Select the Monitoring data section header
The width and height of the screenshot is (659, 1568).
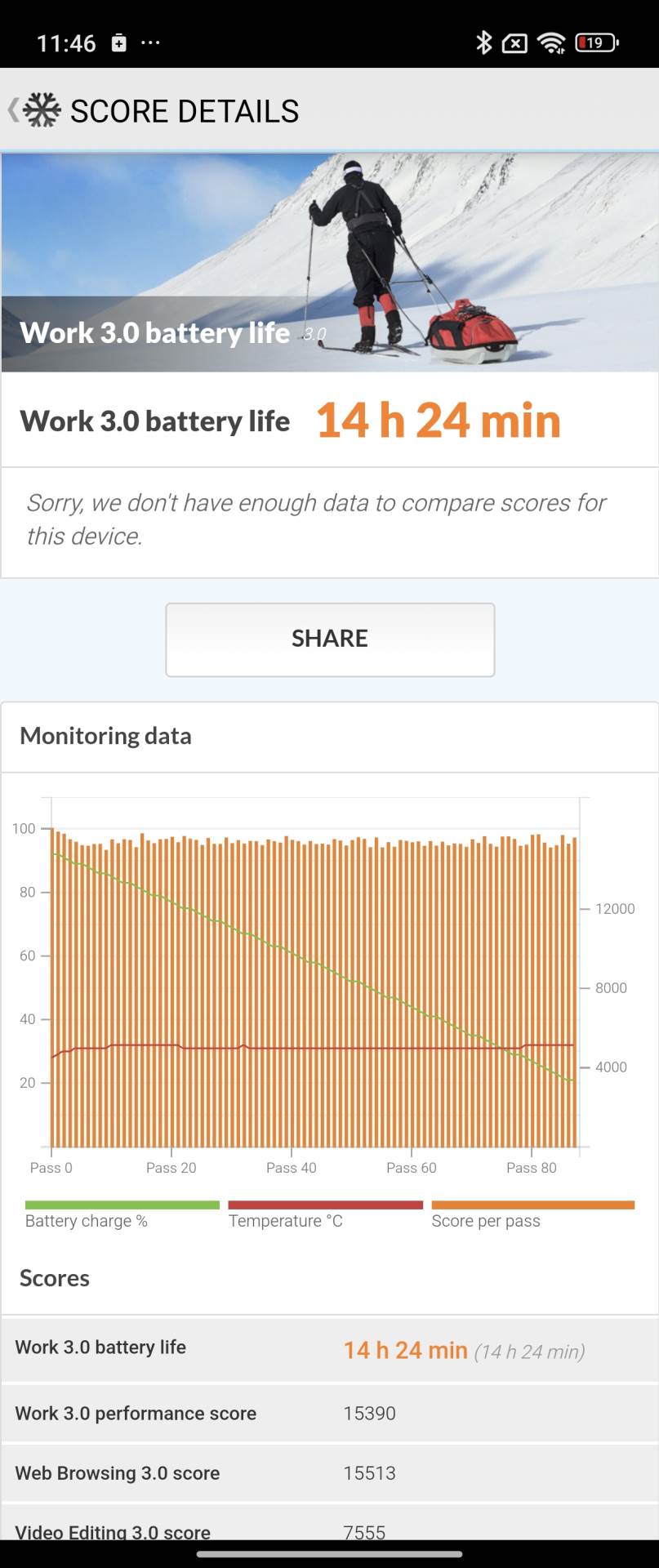tap(105, 736)
